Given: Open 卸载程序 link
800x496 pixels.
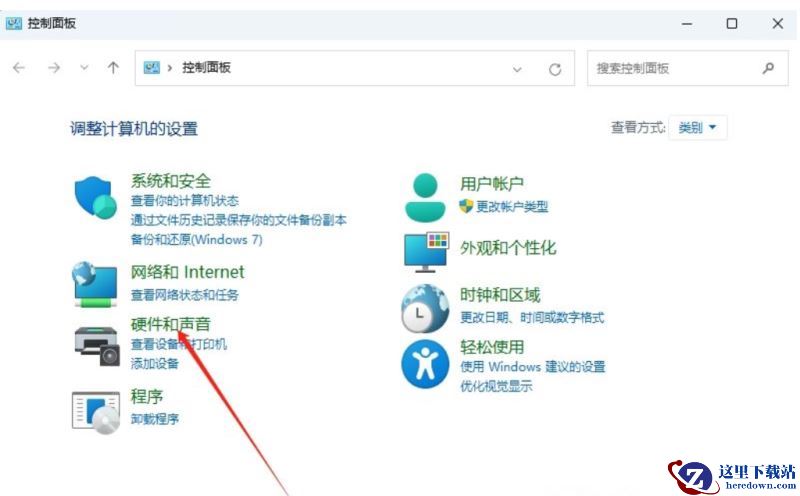Looking at the screenshot, I should tap(155, 419).
